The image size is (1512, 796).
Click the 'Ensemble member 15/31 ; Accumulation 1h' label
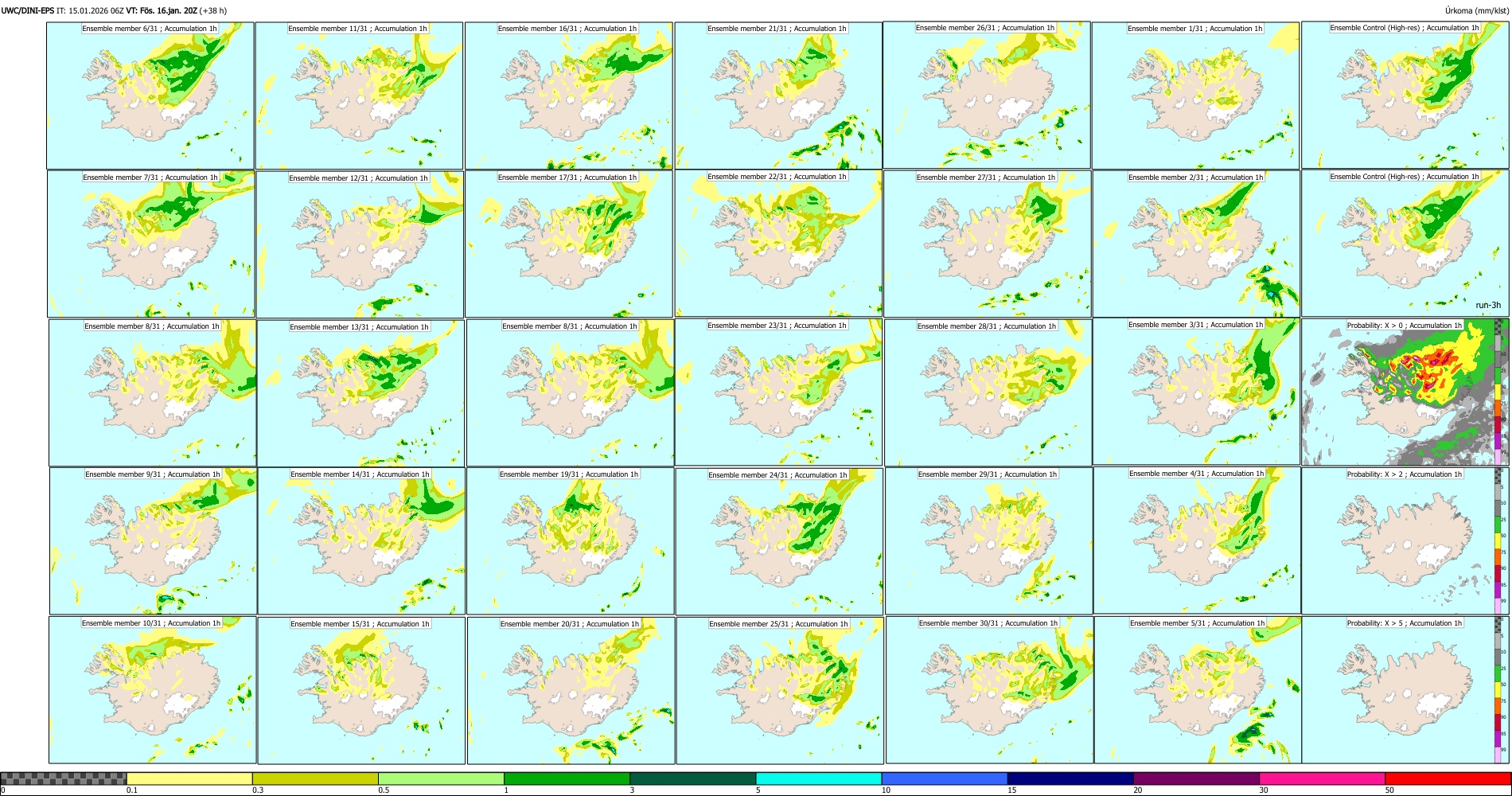click(360, 624)
